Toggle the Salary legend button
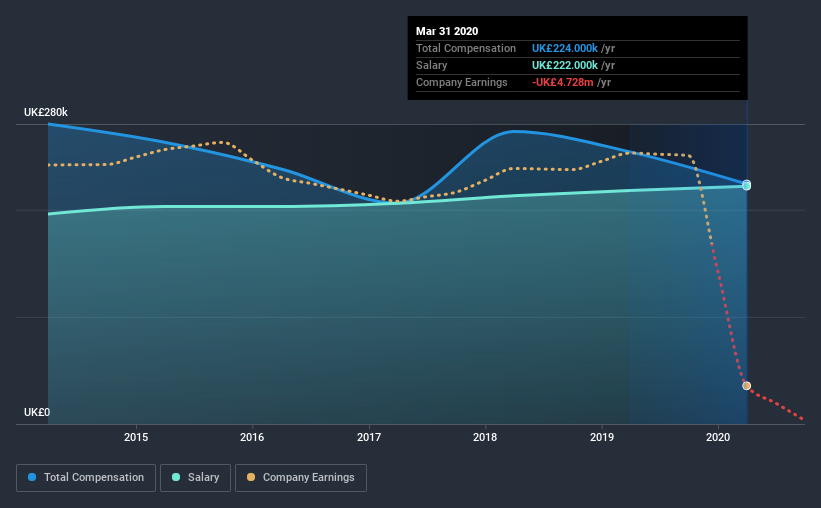821x508 pixels. 195,478
